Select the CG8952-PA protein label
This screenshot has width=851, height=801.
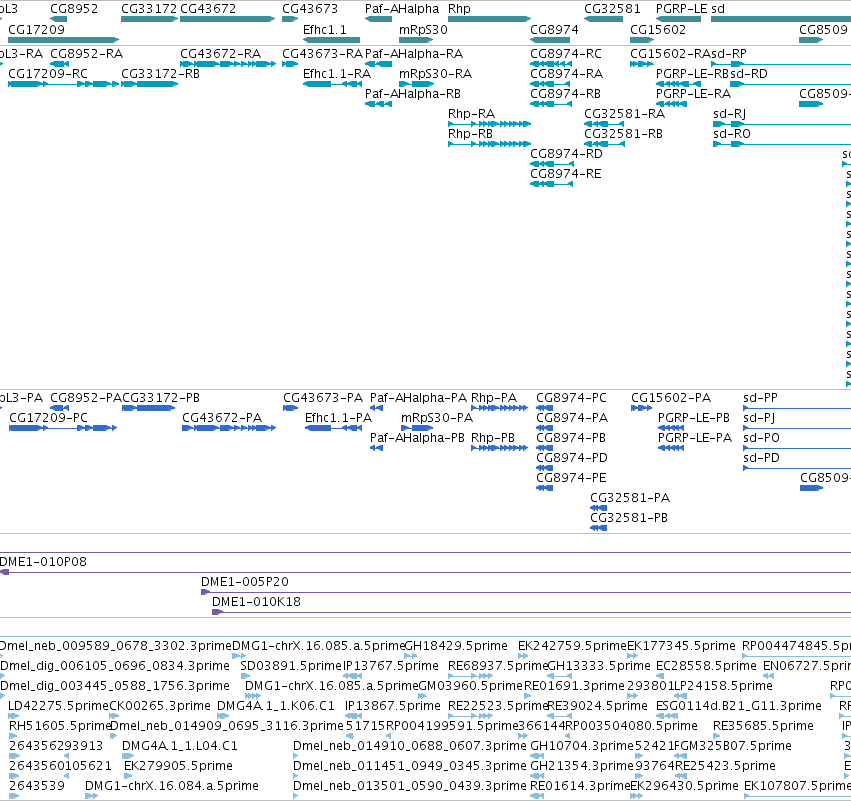(x=86, y=398)
